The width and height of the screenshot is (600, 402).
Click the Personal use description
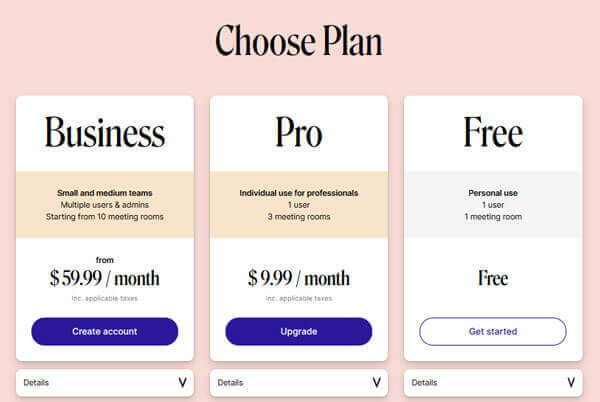click(x=492, y=193)
